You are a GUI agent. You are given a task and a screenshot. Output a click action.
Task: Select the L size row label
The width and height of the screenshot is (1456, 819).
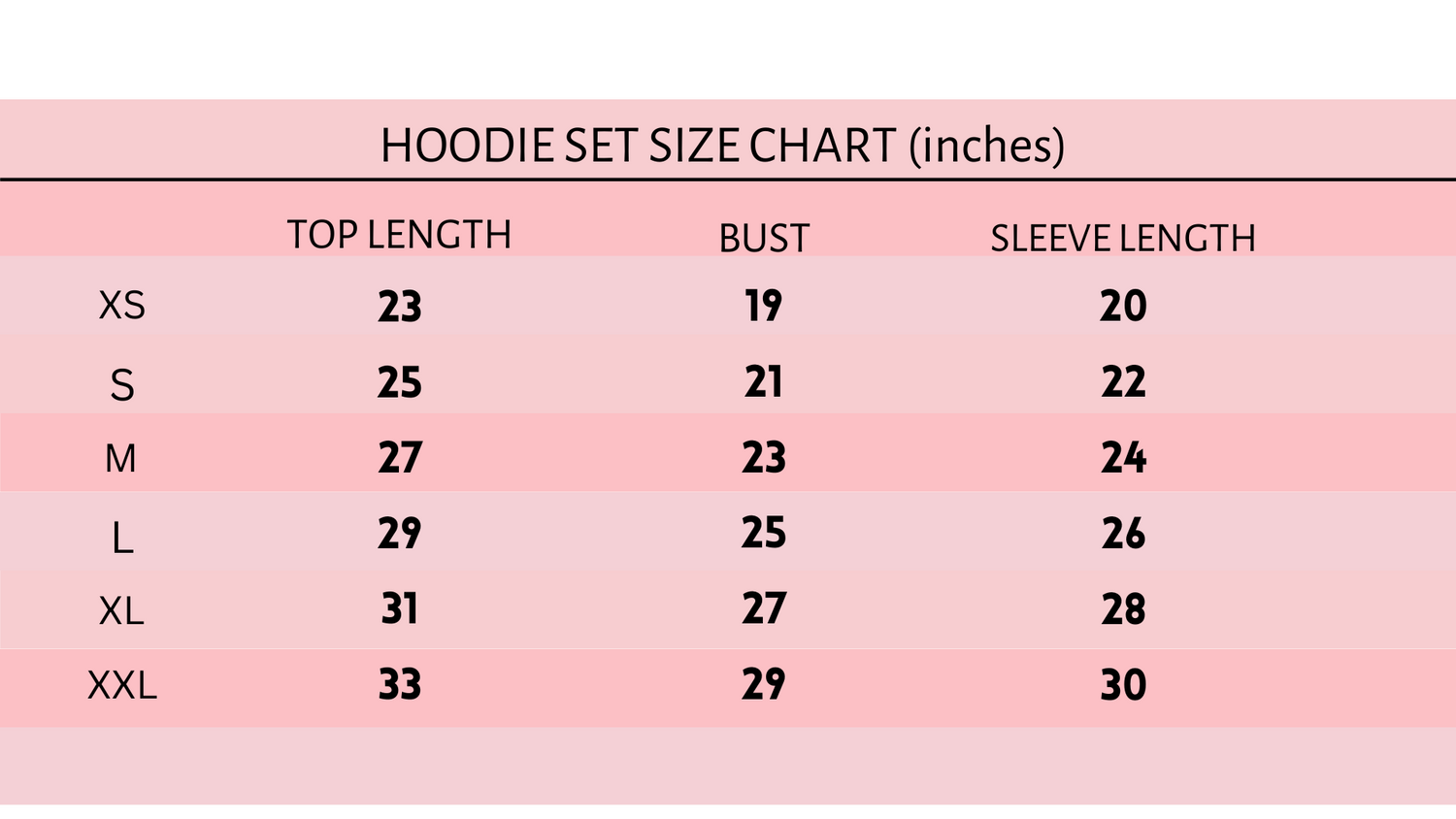(x=122, y=537)
